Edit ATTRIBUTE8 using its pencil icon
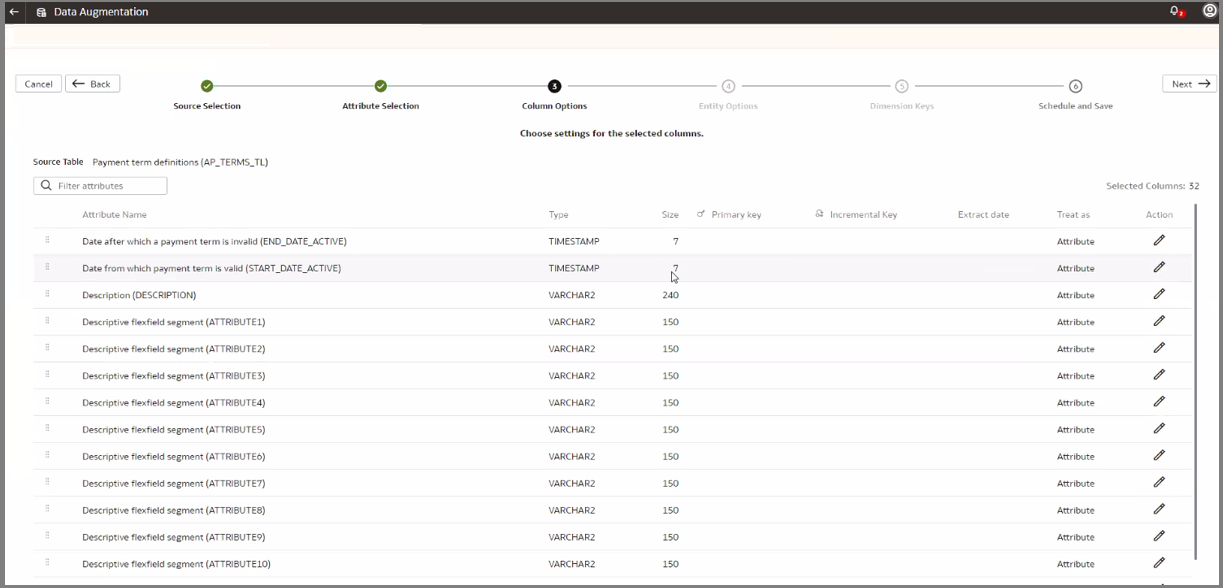The height and width of the screenshot is (588, 1223). click(1159, 509)
